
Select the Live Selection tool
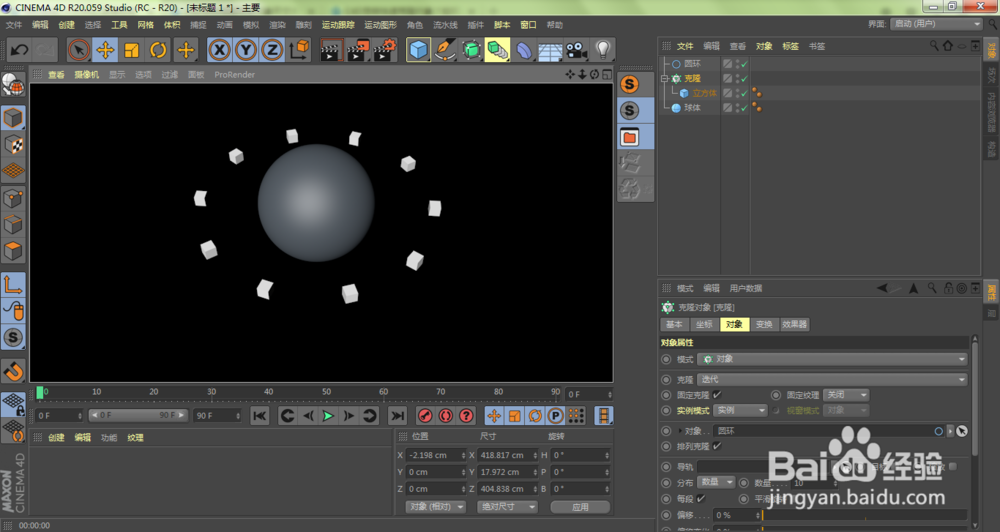click(x=79, y=50)
